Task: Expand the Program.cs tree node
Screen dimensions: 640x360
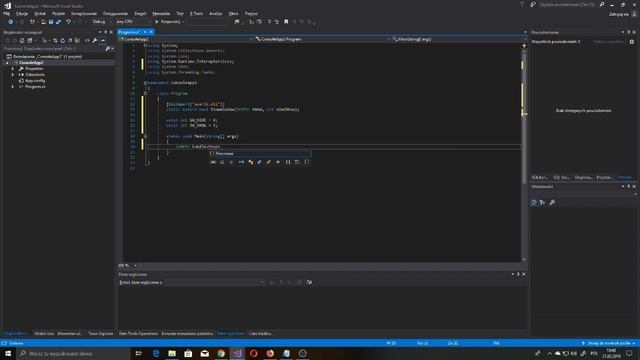Action: click(x=13, y=87)
